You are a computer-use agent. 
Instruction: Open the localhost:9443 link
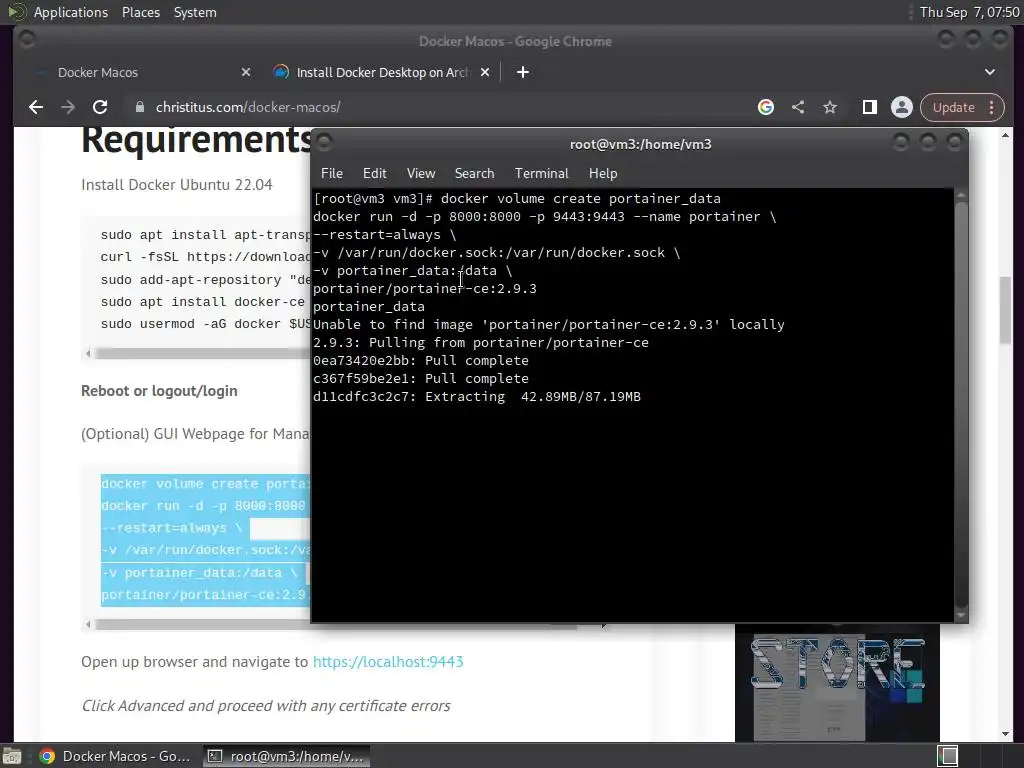(388, 662)
